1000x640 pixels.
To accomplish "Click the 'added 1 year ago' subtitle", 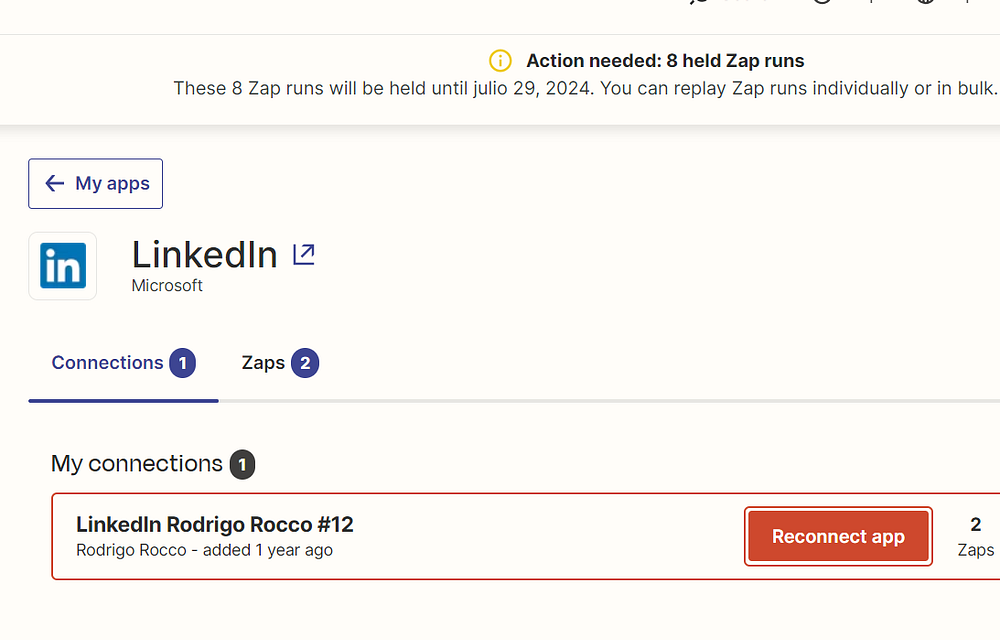I will pos(268,550).
